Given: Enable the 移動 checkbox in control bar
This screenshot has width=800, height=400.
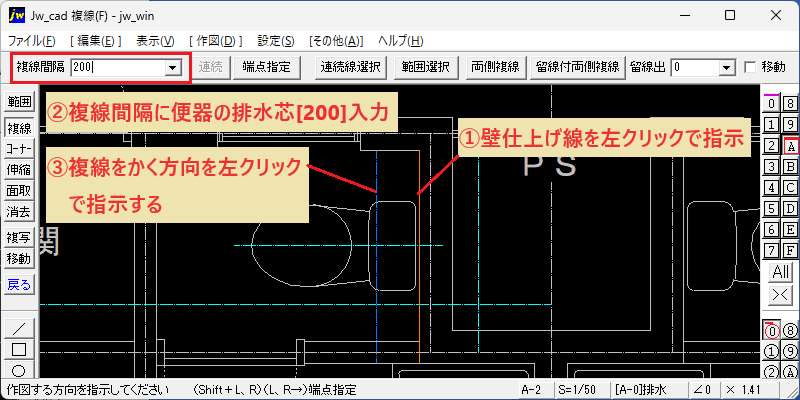Looking at the screenshot, I should [750, 67].
